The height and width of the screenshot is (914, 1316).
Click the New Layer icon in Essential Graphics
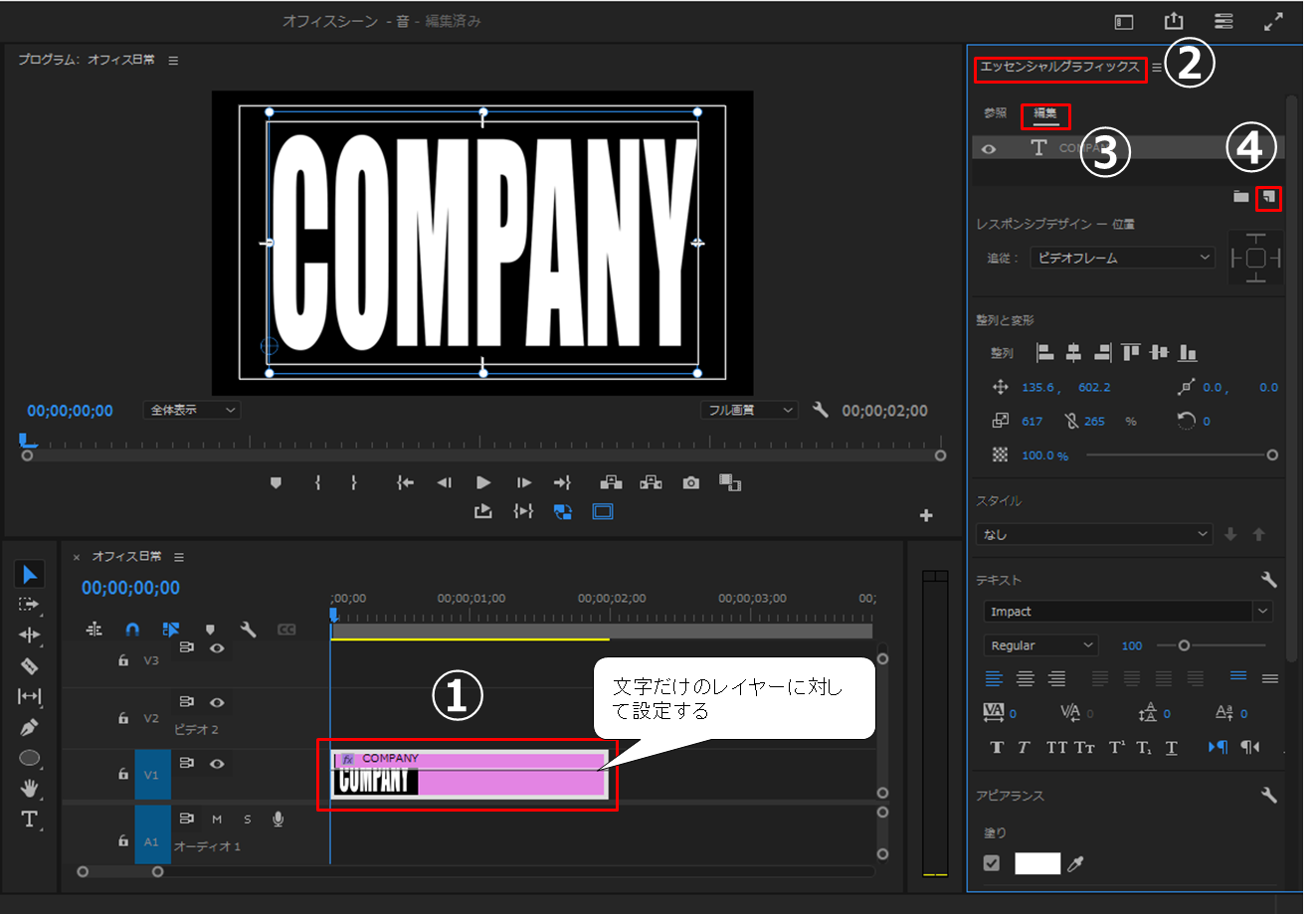(x=1268, y=197)
